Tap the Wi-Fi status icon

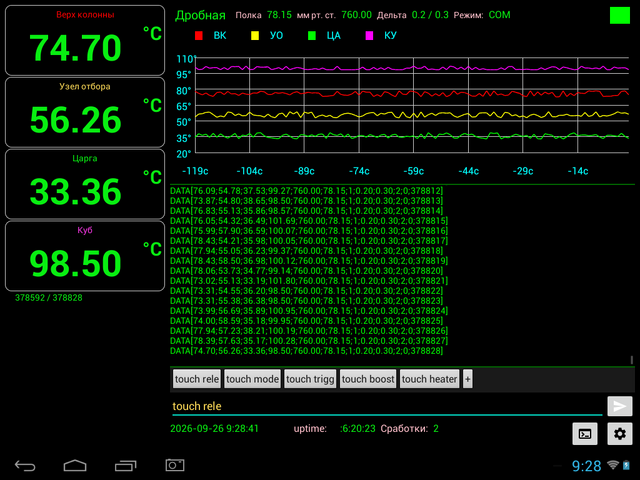(x=613, y=465)
